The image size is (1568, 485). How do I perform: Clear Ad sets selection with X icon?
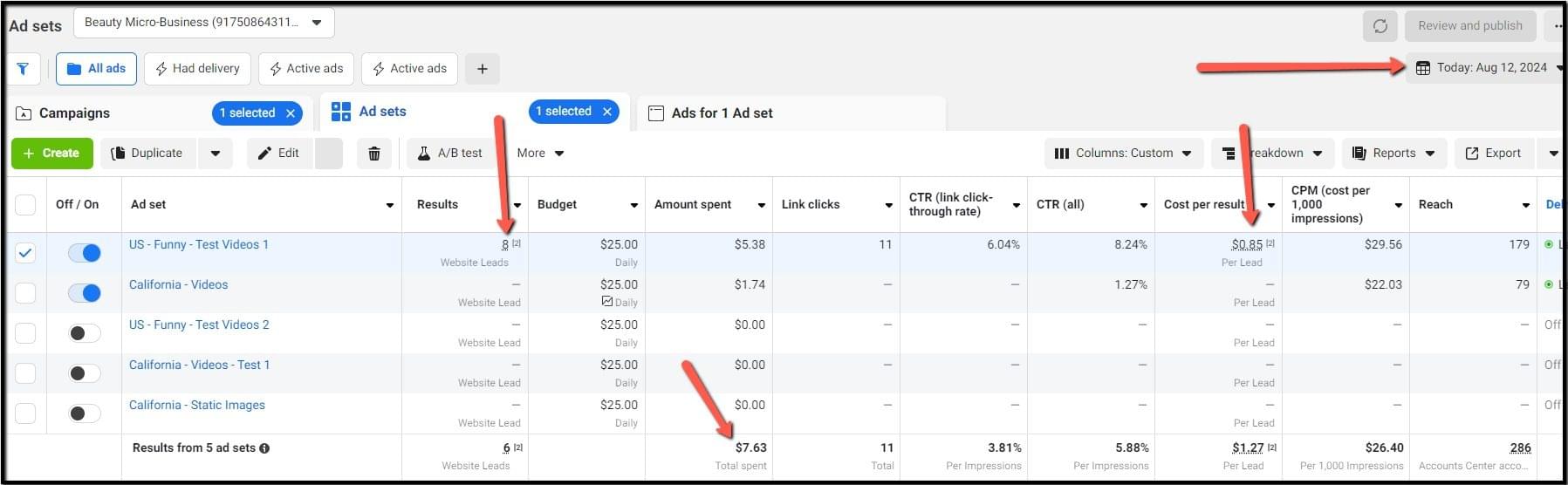(606, 112)
